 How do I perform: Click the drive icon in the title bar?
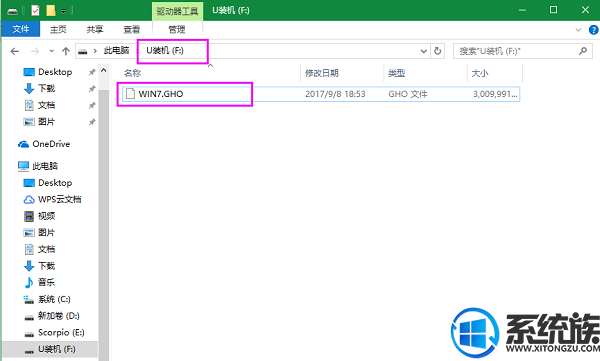(x=12, y=11)
